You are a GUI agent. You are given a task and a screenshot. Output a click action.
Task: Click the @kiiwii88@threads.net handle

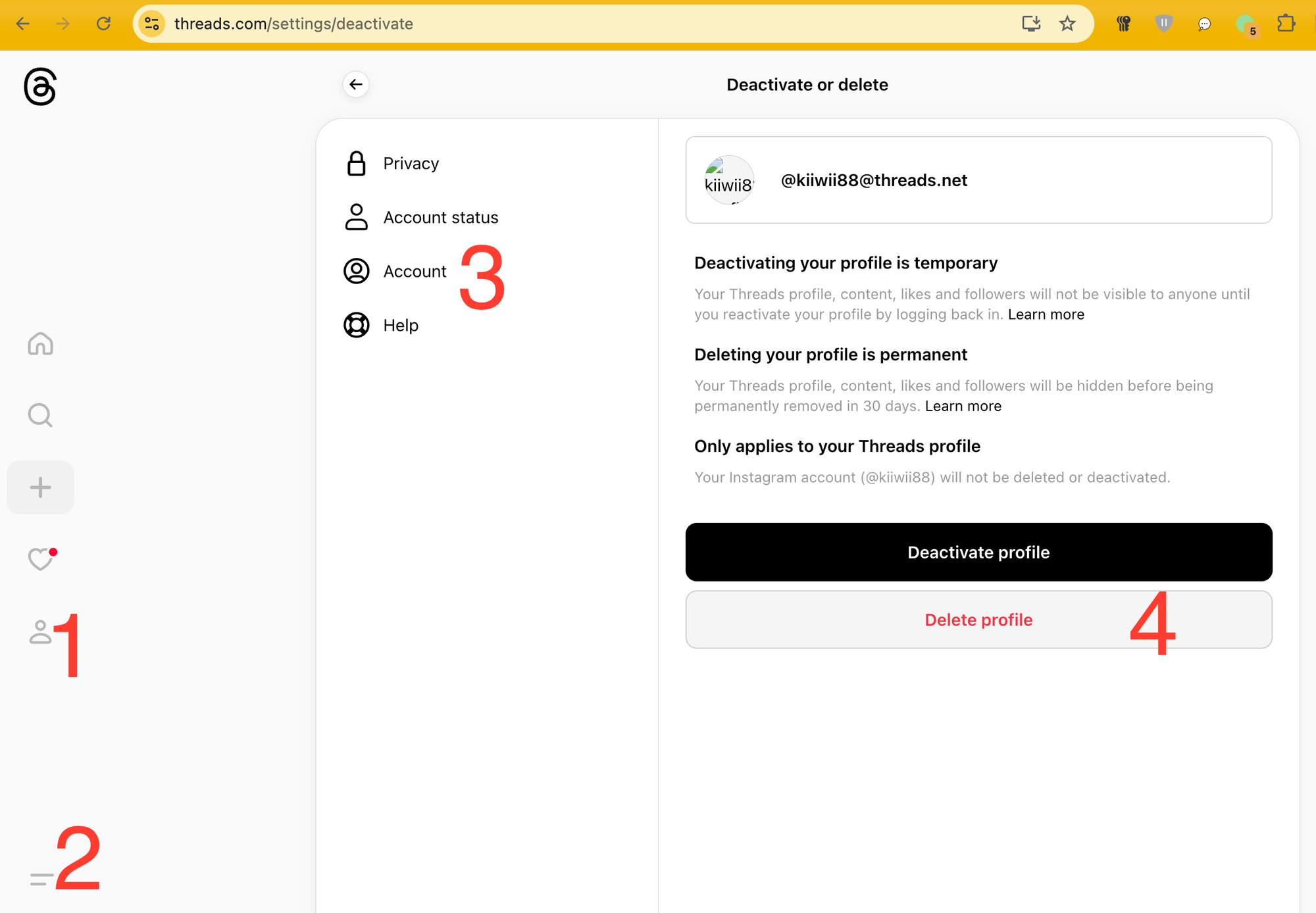coord(874,180)
